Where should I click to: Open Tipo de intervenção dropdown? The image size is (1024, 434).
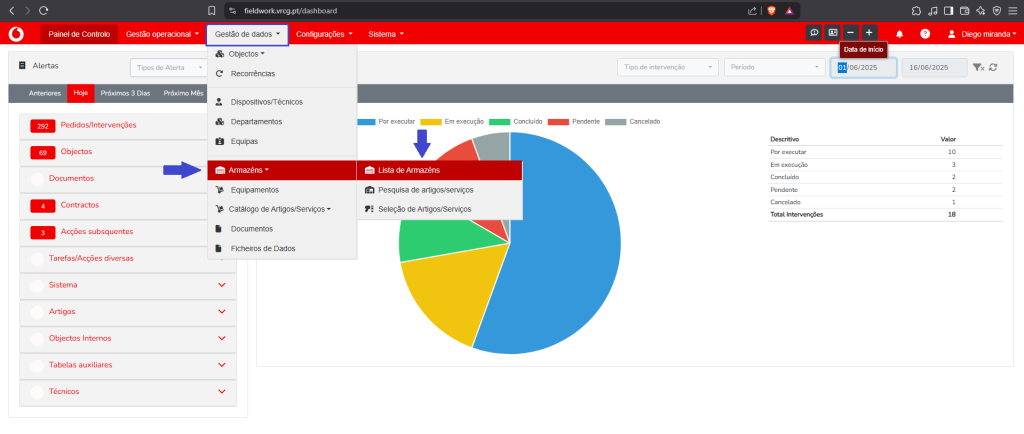tap(667, 67)
